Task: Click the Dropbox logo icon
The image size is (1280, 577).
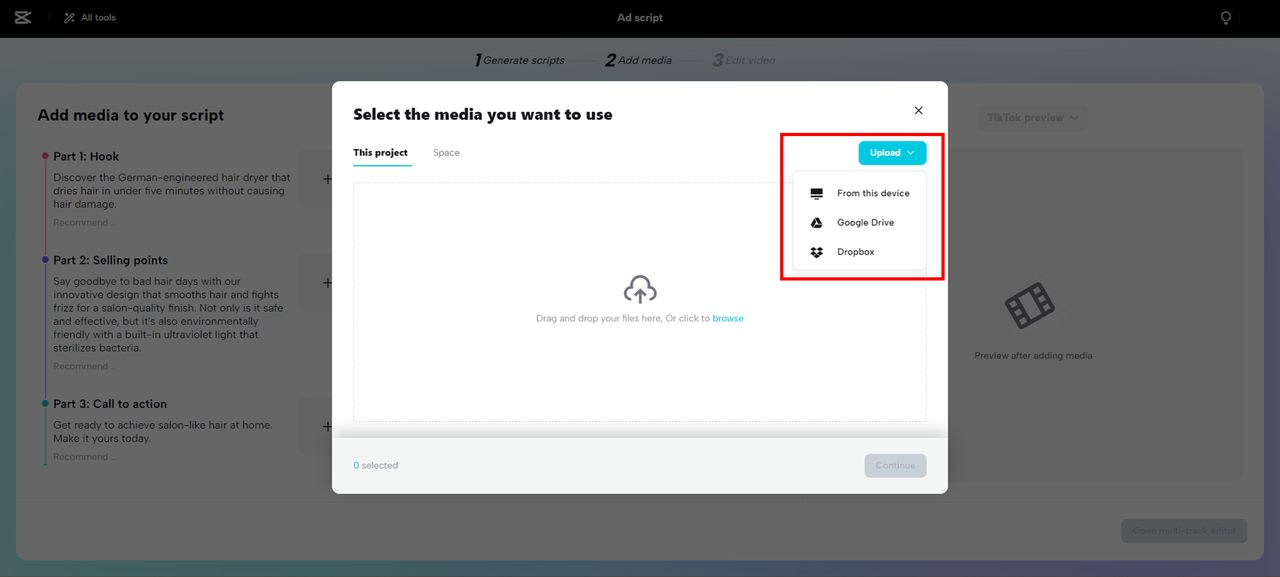Action: tap(816, 252)
